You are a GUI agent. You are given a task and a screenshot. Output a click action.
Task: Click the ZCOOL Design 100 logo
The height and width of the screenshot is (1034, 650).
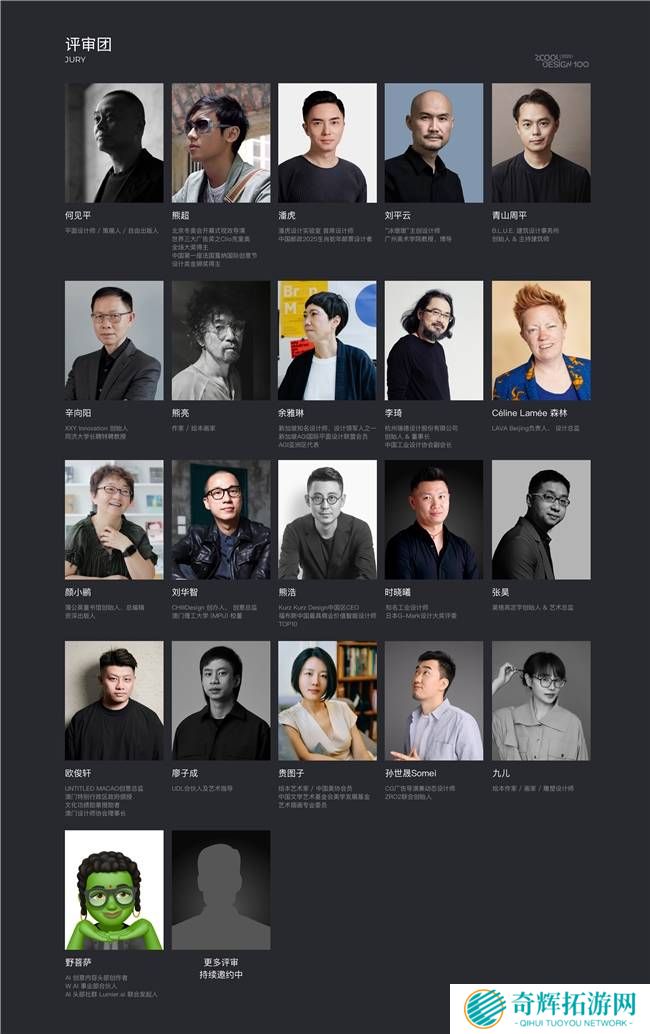[x=562, y=61]
